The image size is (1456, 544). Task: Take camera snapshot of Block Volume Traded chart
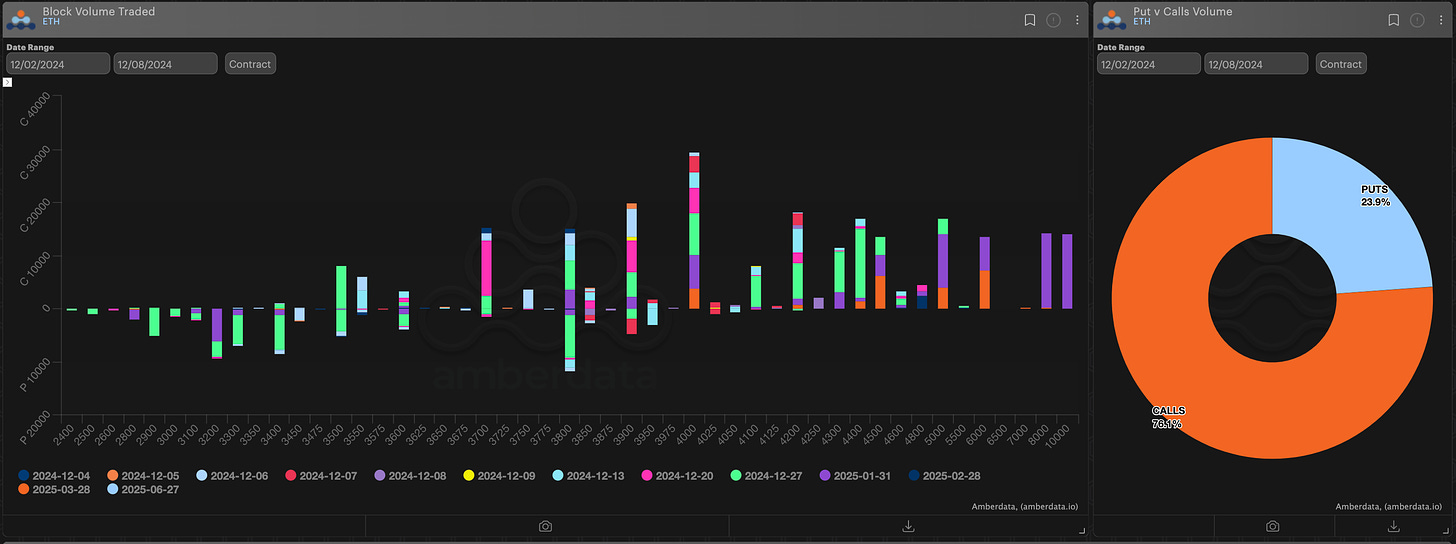545,526
